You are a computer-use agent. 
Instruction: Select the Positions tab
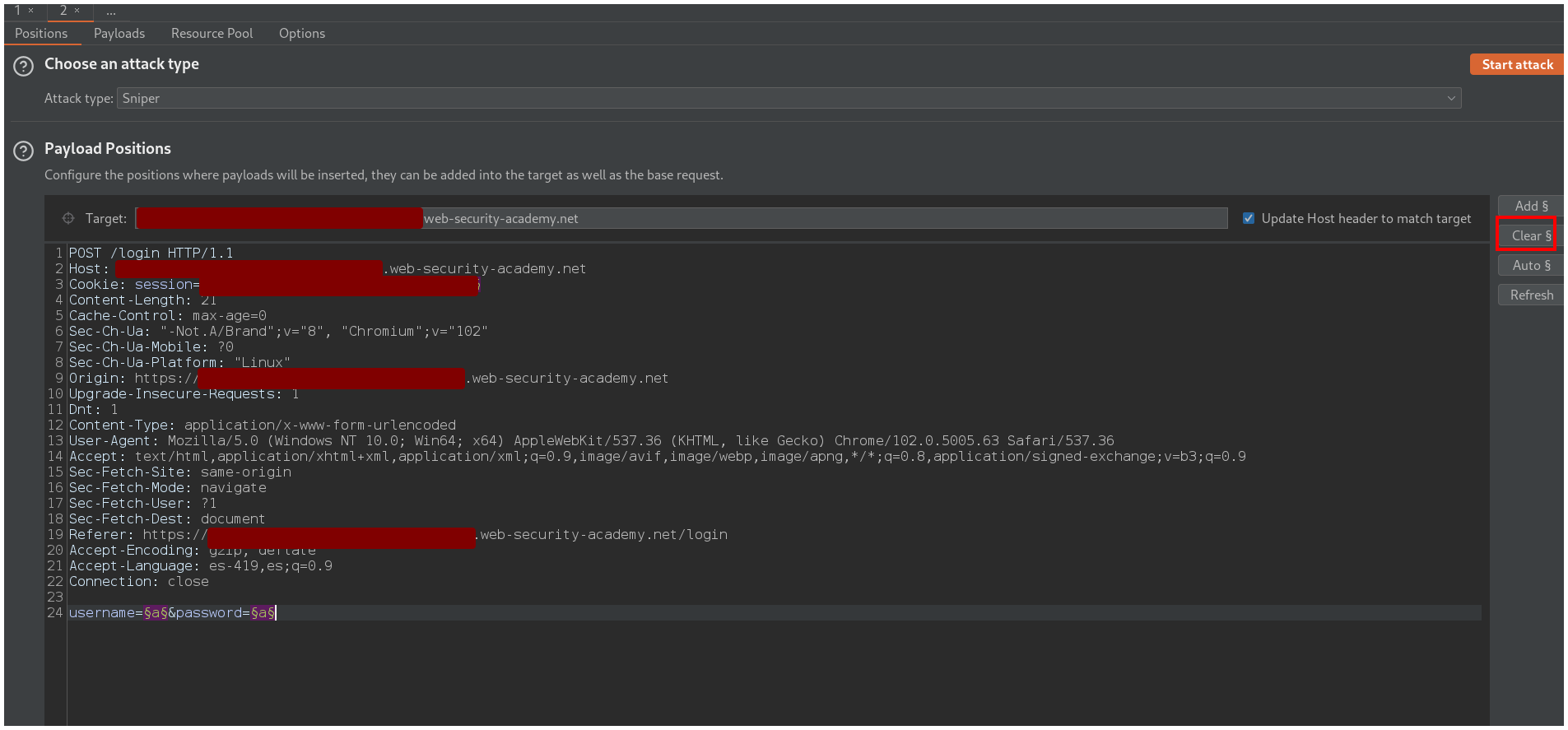[x=41, y=34]
